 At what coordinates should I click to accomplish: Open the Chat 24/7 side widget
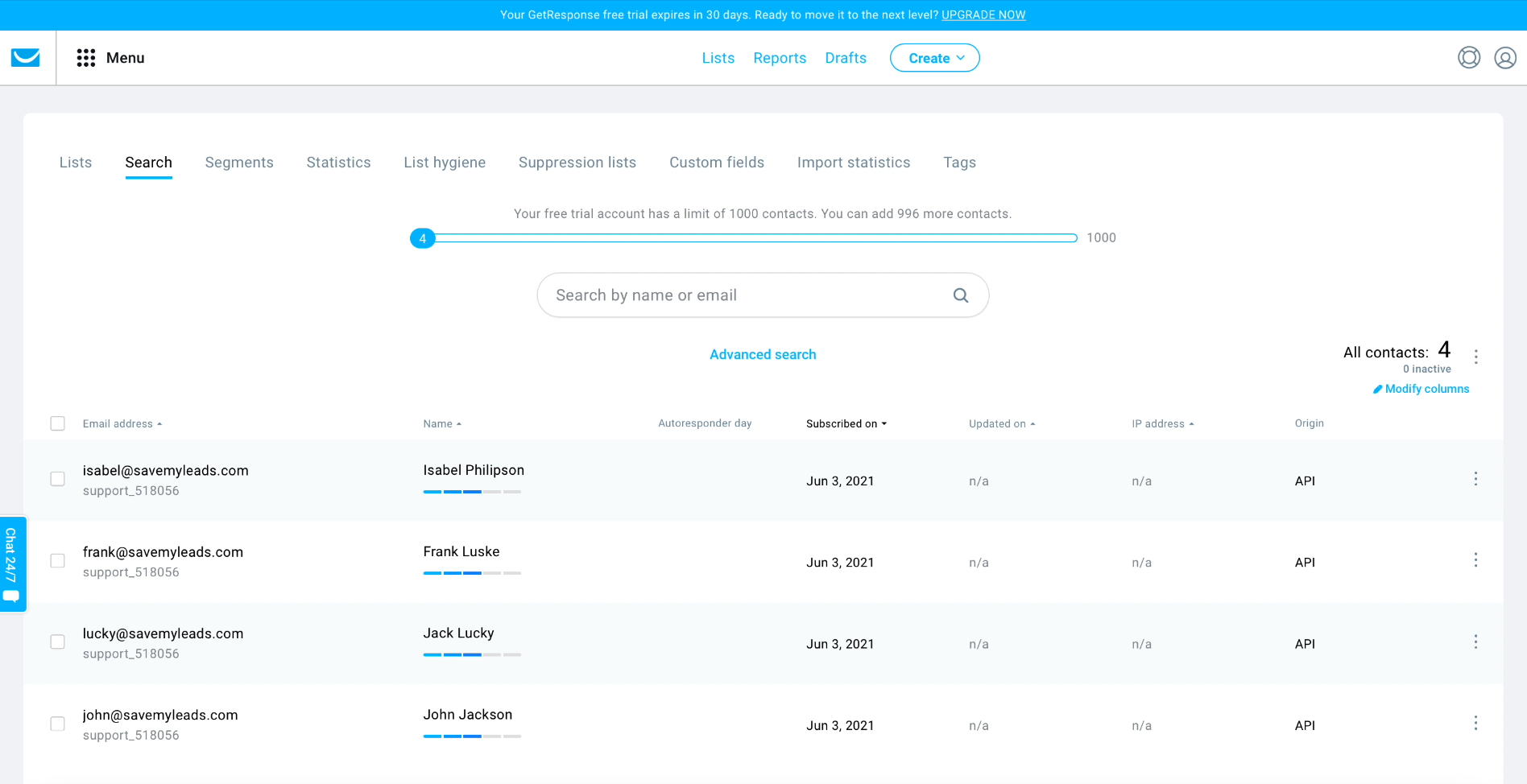tap(12, 564)
